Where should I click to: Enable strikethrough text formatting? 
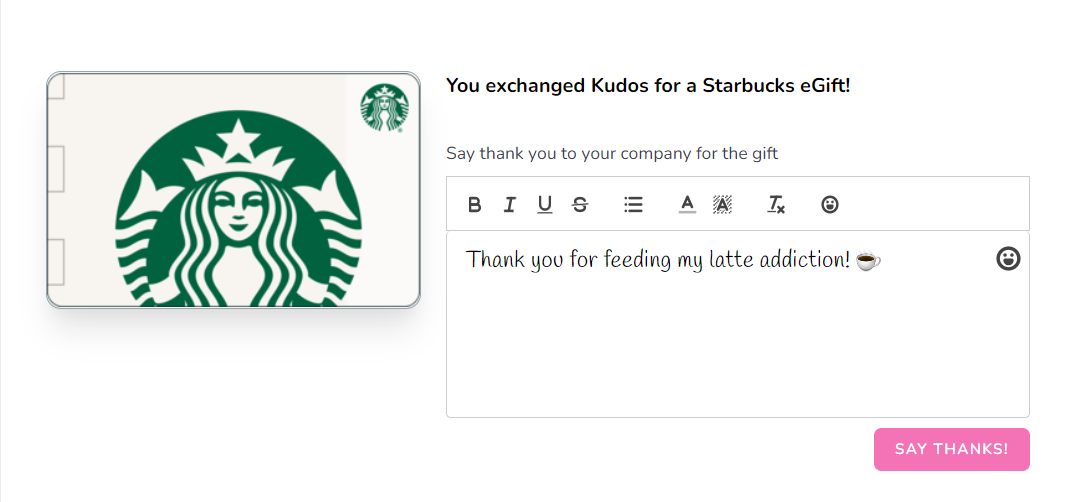point(580,205)
